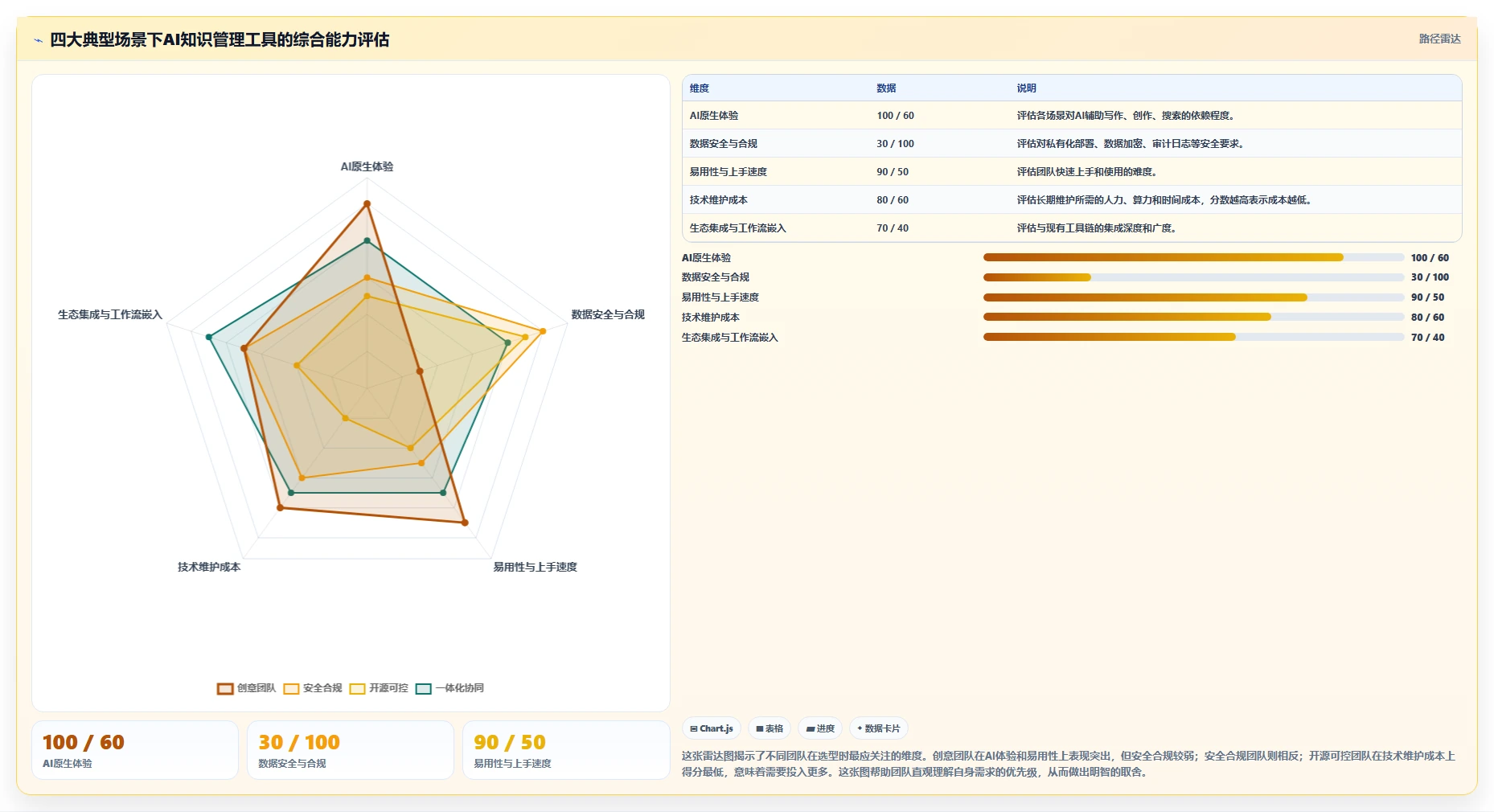
Task: Select the 表格 tag chip
Action: click(770, 728)
